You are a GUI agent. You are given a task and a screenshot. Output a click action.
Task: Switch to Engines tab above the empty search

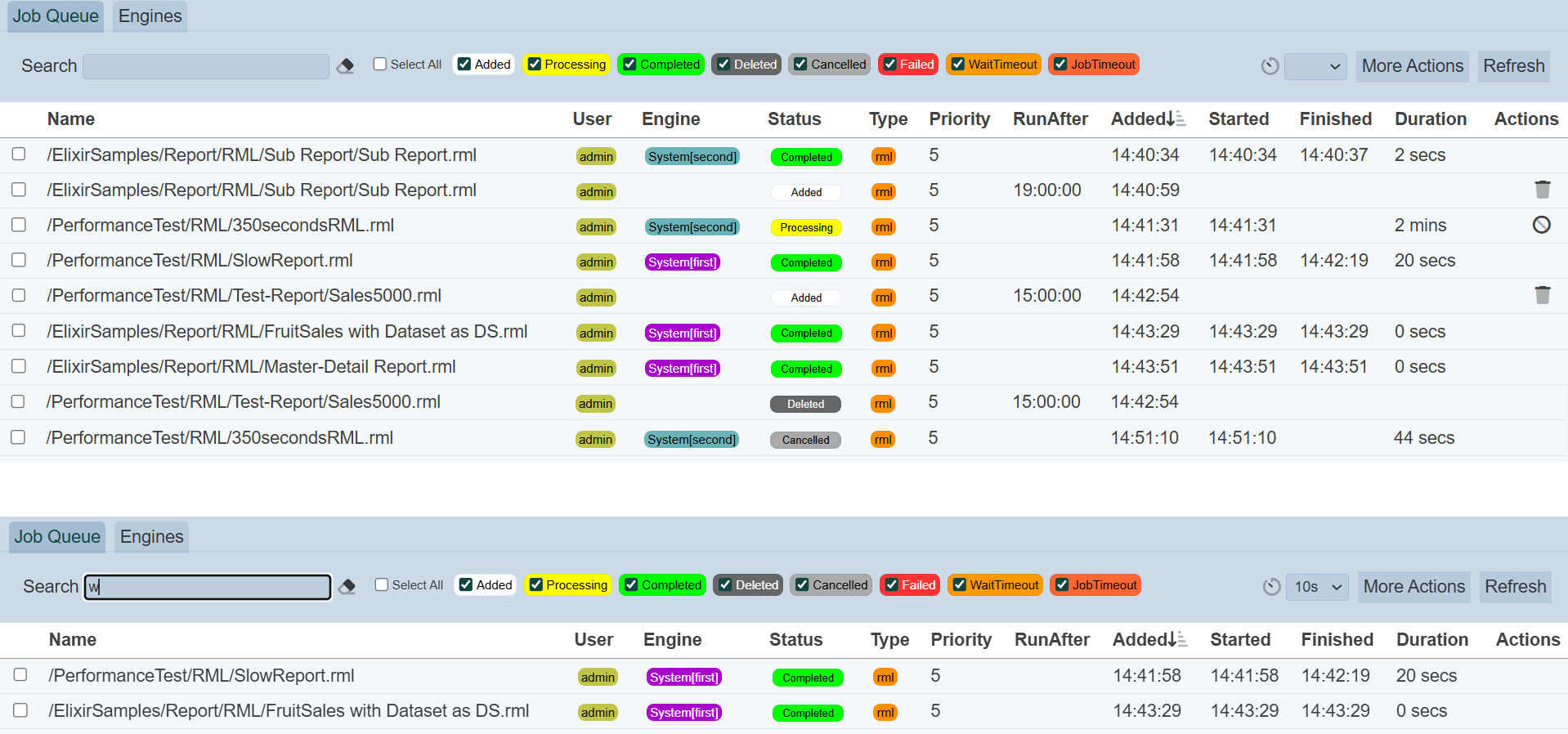(150, 16)
